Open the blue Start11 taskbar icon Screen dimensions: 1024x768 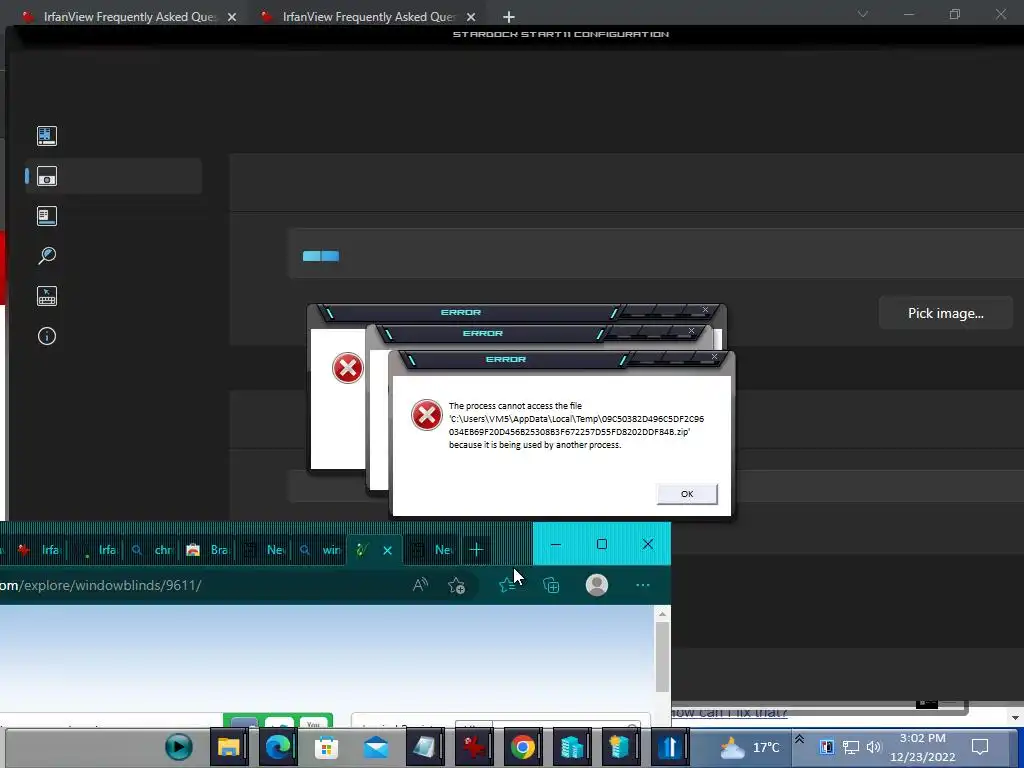coord(670,747)
